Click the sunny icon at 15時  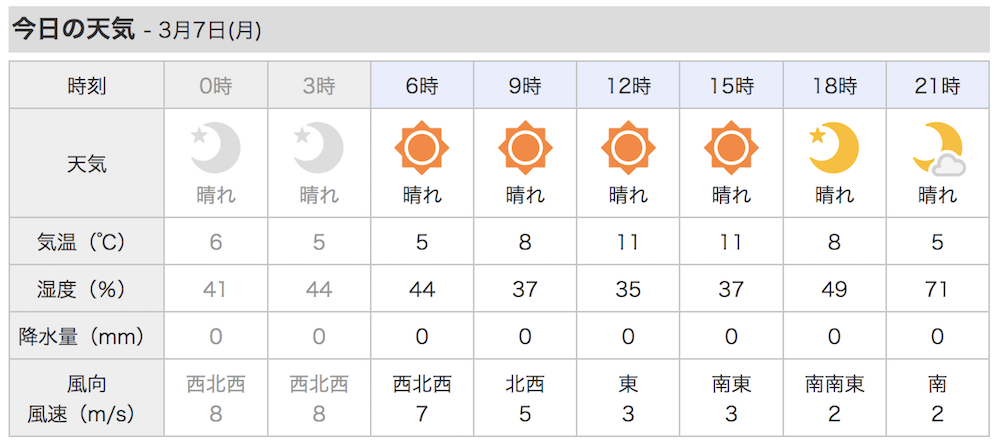[x=732, y=148]
